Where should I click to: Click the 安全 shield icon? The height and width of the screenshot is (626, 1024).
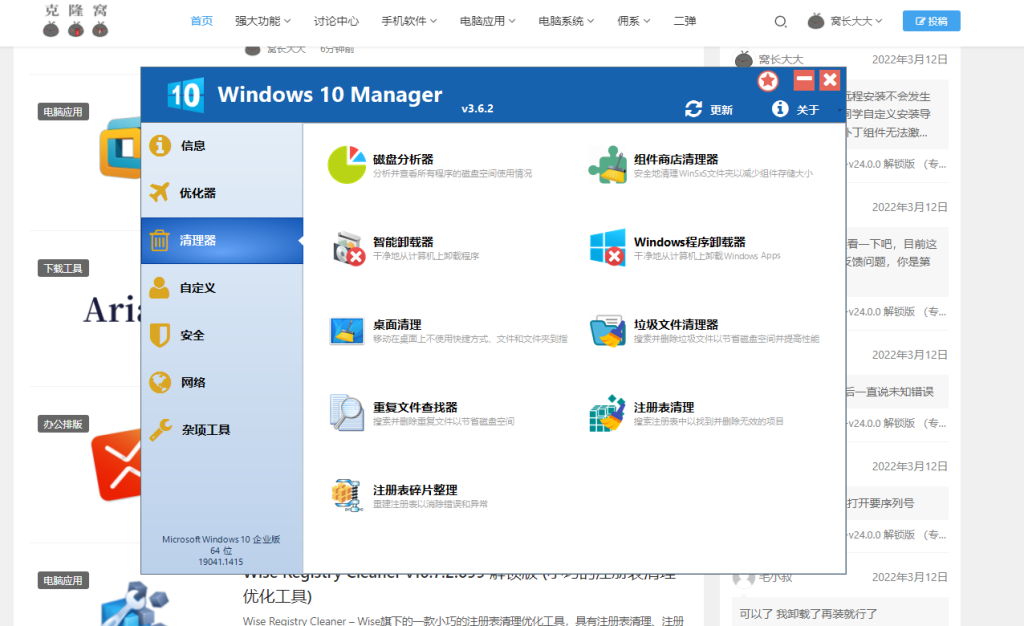click(x=160, y=335)
